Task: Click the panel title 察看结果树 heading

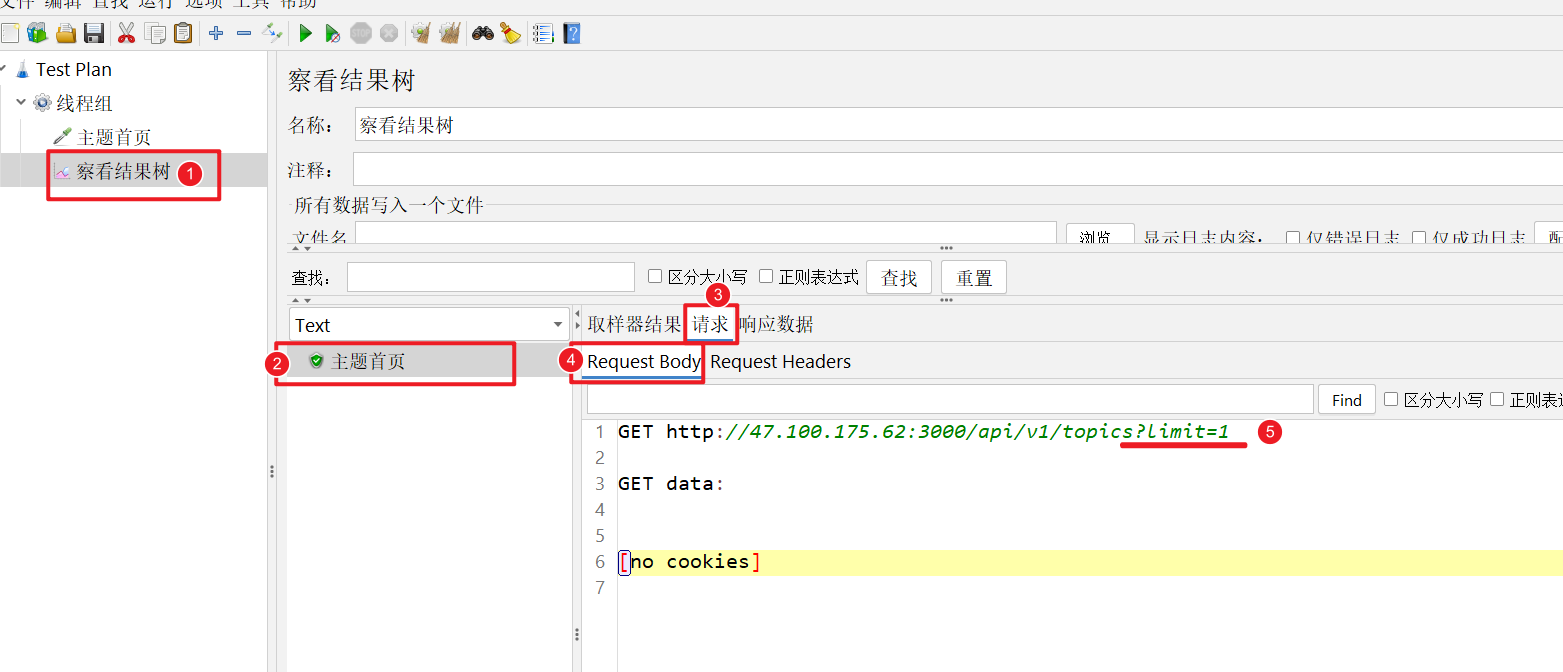Action: pyautogui.click(x=351, y=80)
